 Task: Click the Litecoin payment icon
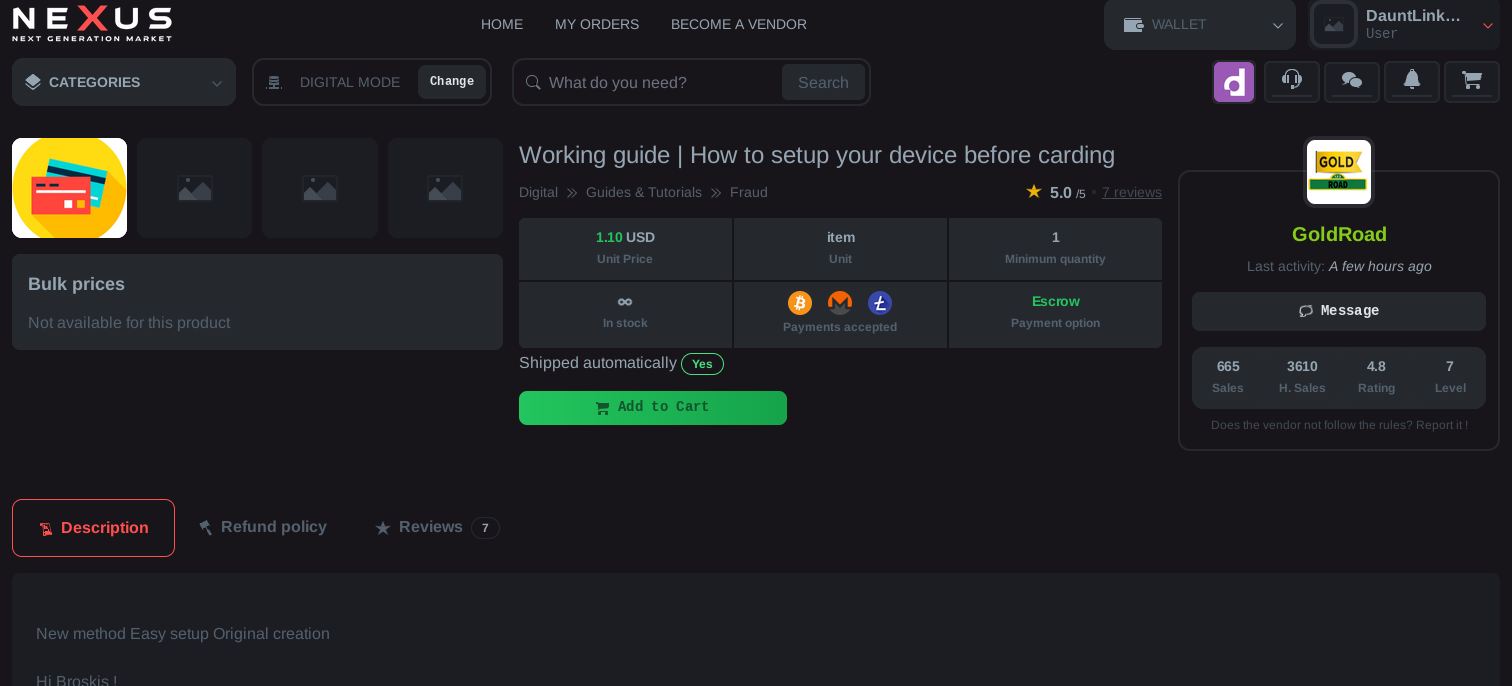pyautogui.click(x=880, y=303)
